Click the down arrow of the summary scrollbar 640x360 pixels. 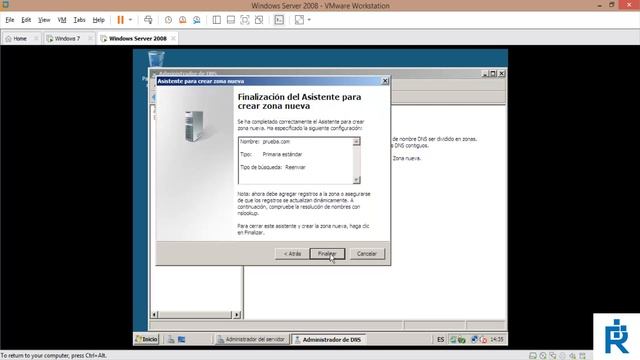coord(356,180)
